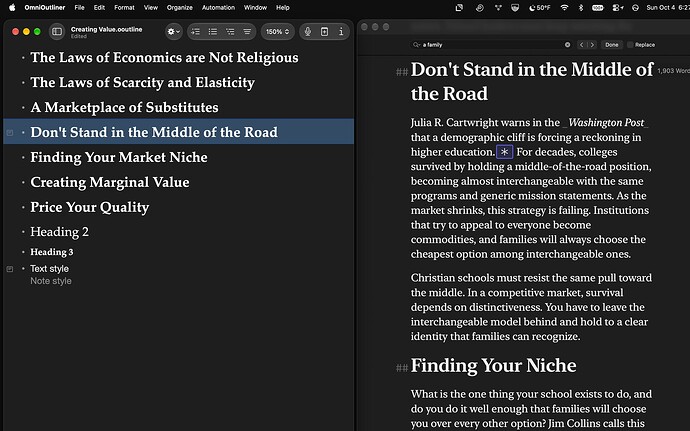Viewport: 690px width, 431px height.
Task: Click the indented outline icon in toolbar
Action: tap(230, 31)
